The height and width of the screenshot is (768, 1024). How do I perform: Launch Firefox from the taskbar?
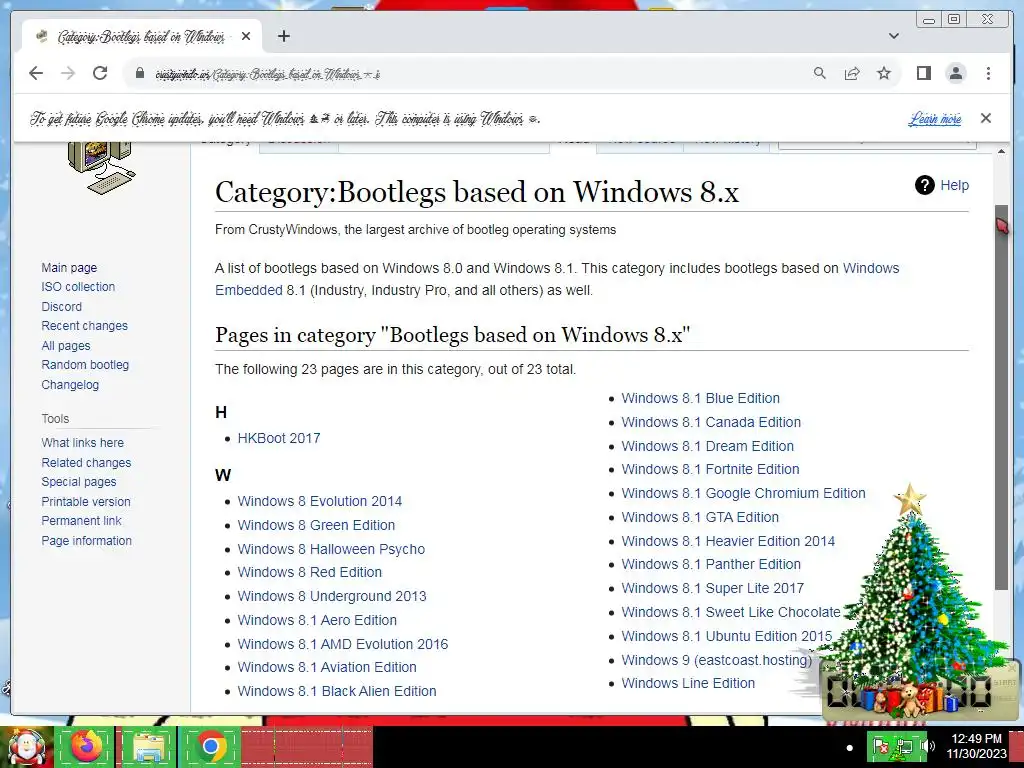(x=86, y=747)
